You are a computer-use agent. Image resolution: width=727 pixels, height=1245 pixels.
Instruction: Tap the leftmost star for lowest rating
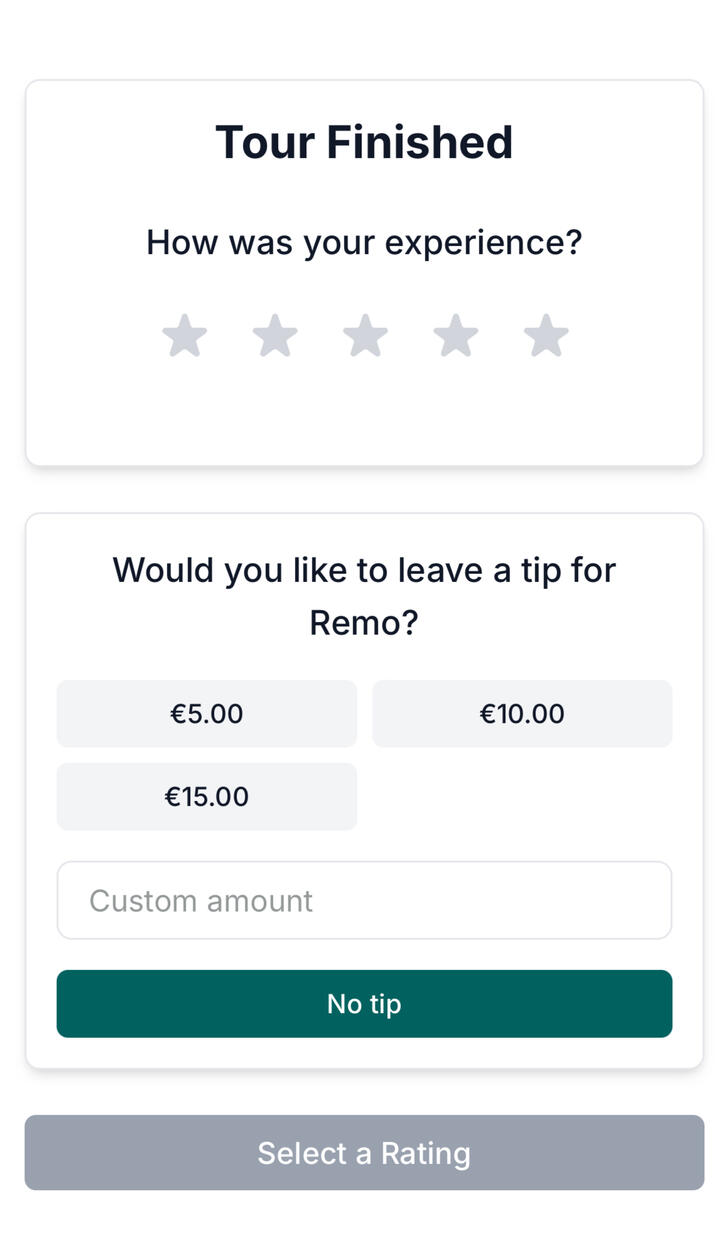pos(185,336)
